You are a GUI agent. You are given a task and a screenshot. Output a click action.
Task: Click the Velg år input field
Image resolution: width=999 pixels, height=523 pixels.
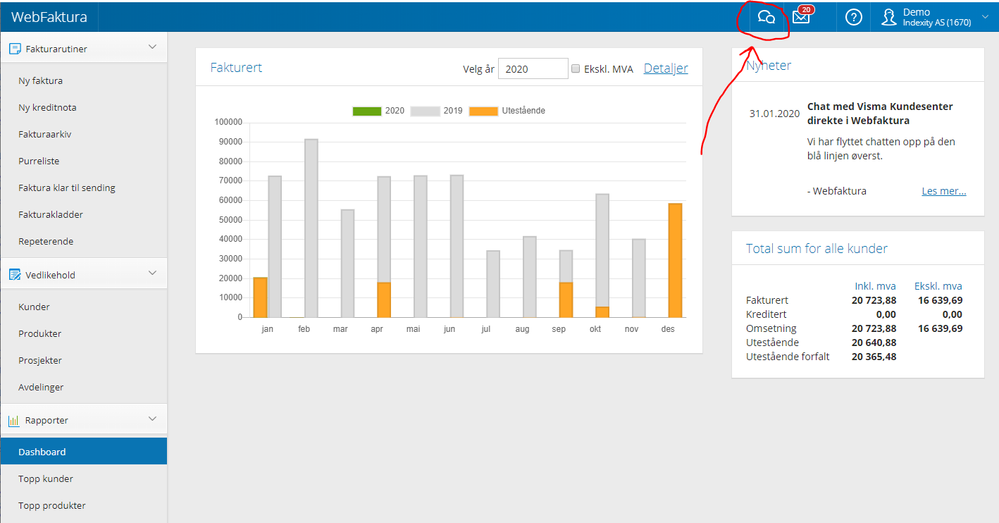pyautogui.click(x=533, y=69)
